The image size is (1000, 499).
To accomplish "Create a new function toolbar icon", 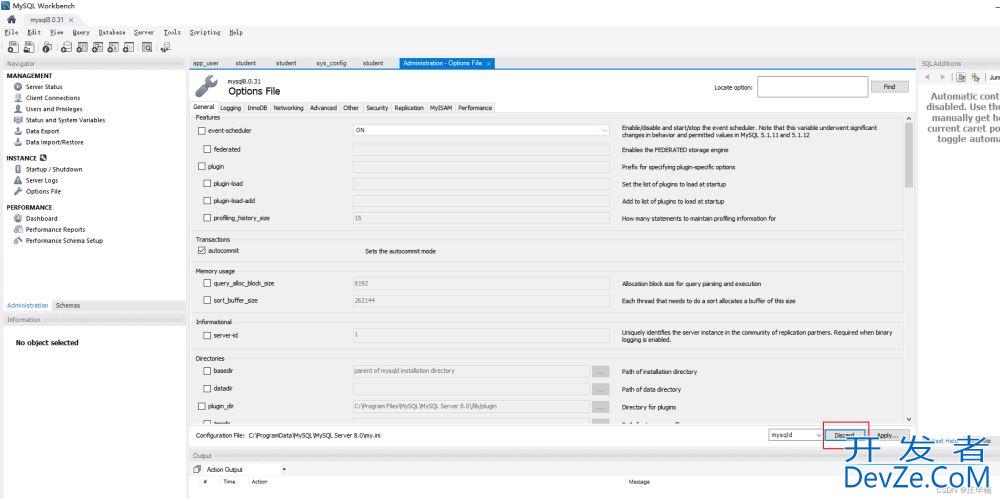I will tap(129, 47).
